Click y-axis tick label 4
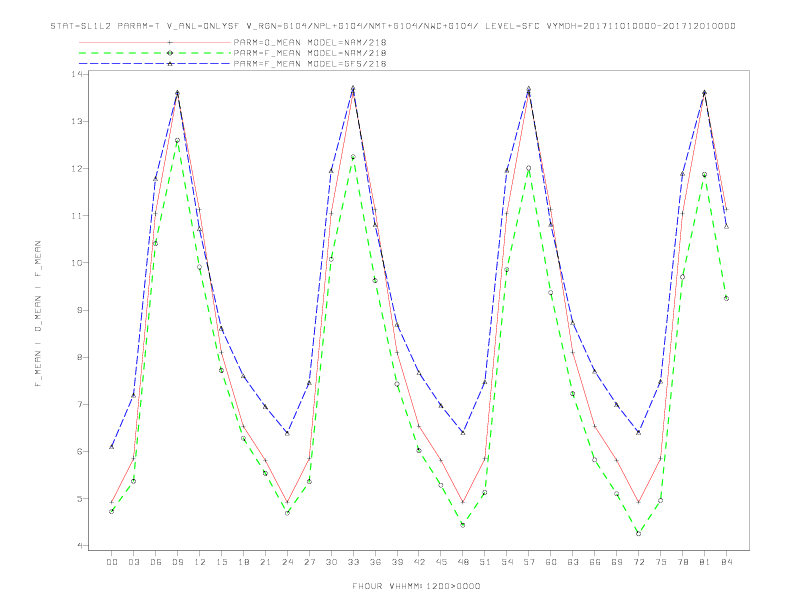Image resolution: width=792 pixels, height=612 pixels. [80, 546]
